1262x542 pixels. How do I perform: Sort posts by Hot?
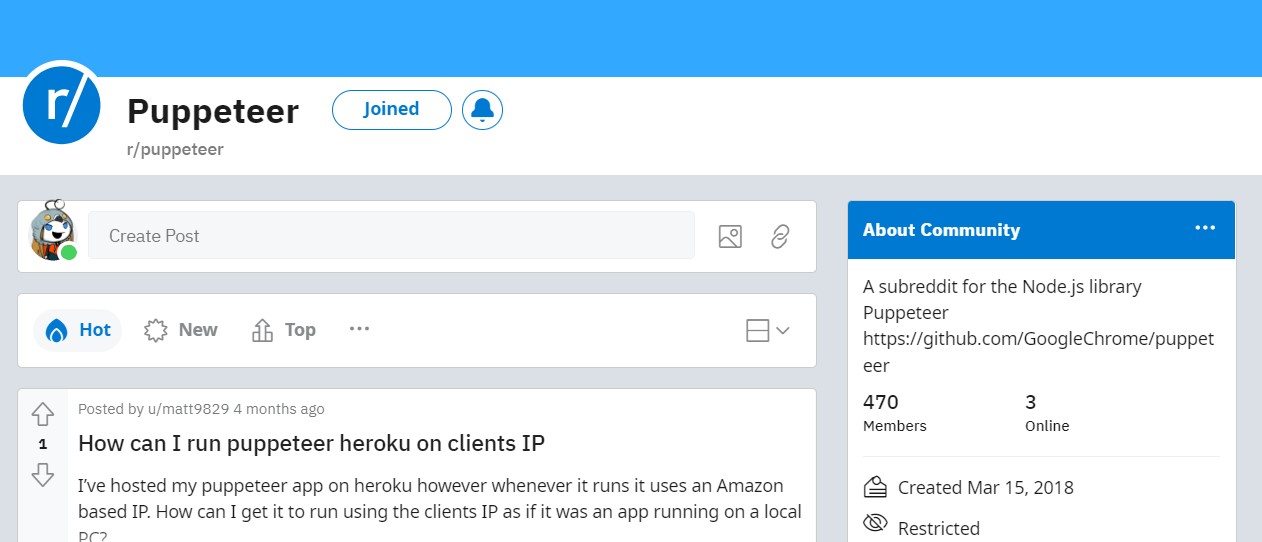coord(78,330)
